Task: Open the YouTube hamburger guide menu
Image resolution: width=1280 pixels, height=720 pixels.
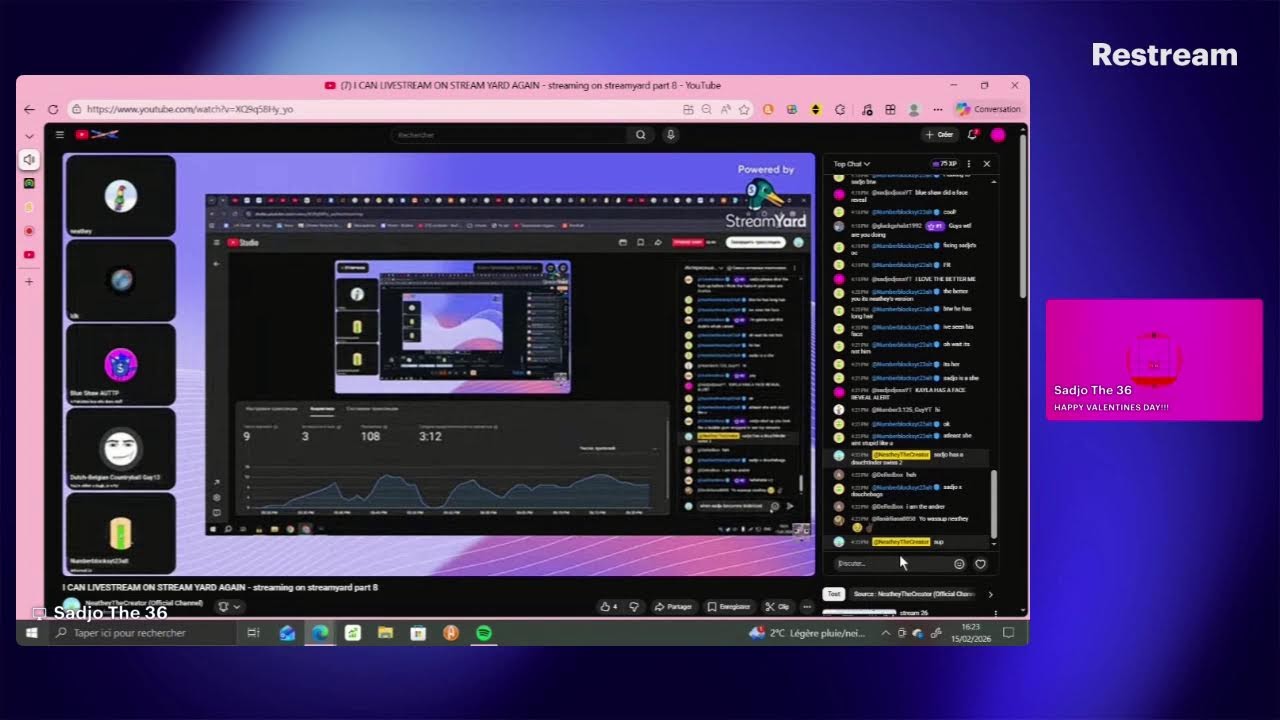Action: click(60, 134)
